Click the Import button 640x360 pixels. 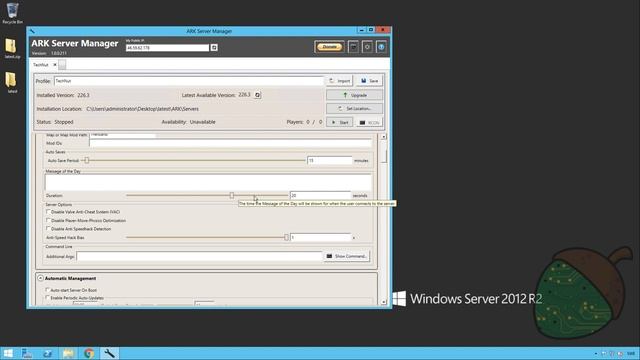(x=340, y=81)
